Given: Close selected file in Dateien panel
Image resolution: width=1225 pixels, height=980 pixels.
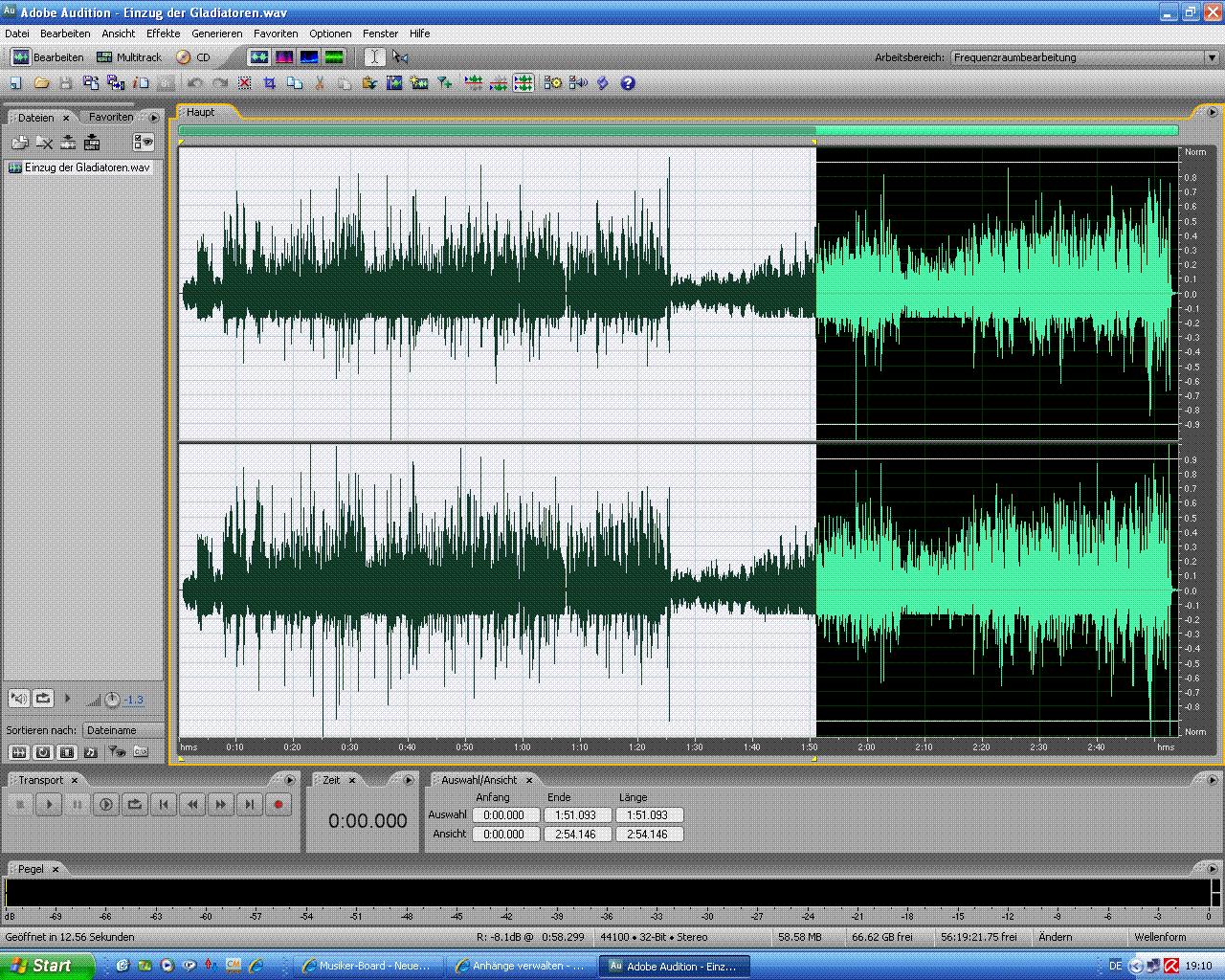Looking at the screenshot, I should (x=44, y=143).
